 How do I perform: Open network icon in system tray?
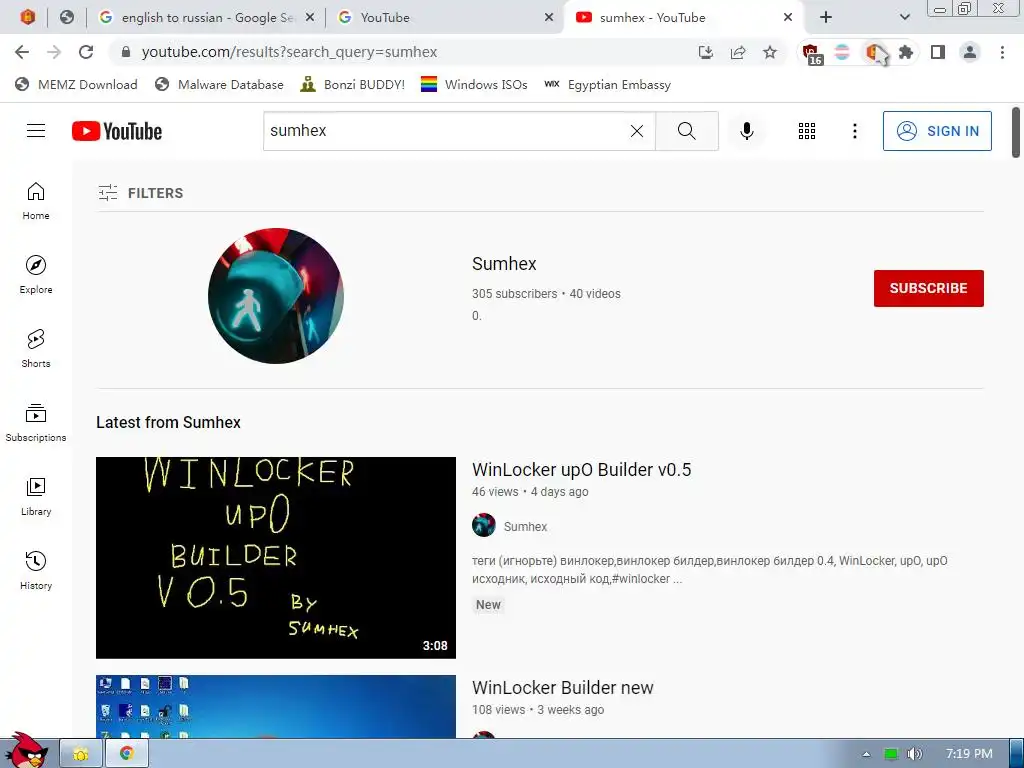pos(891,754)
